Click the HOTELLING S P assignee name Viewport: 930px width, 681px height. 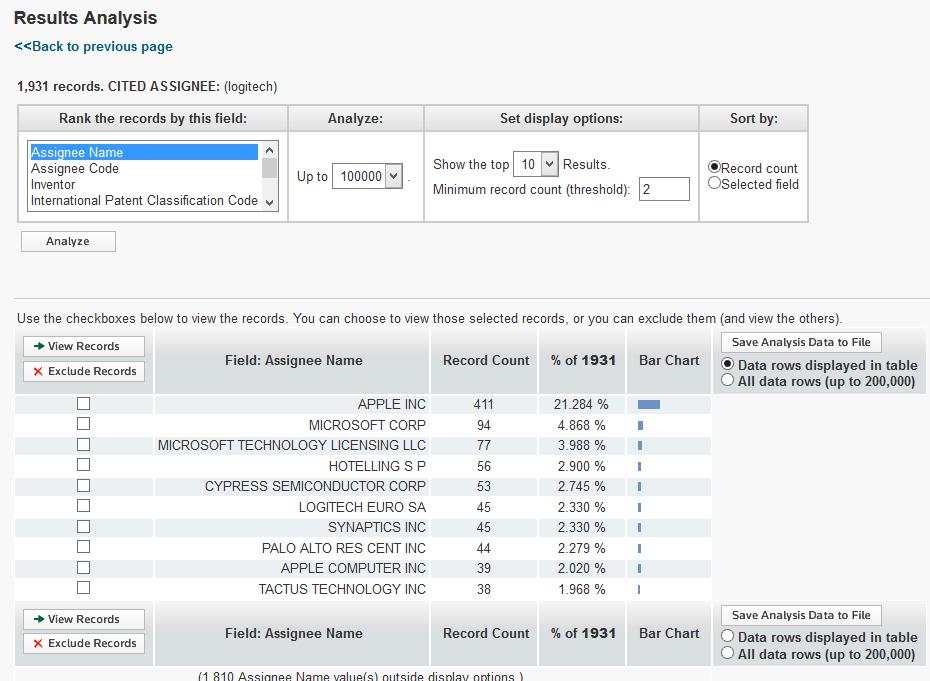(377, 466)
